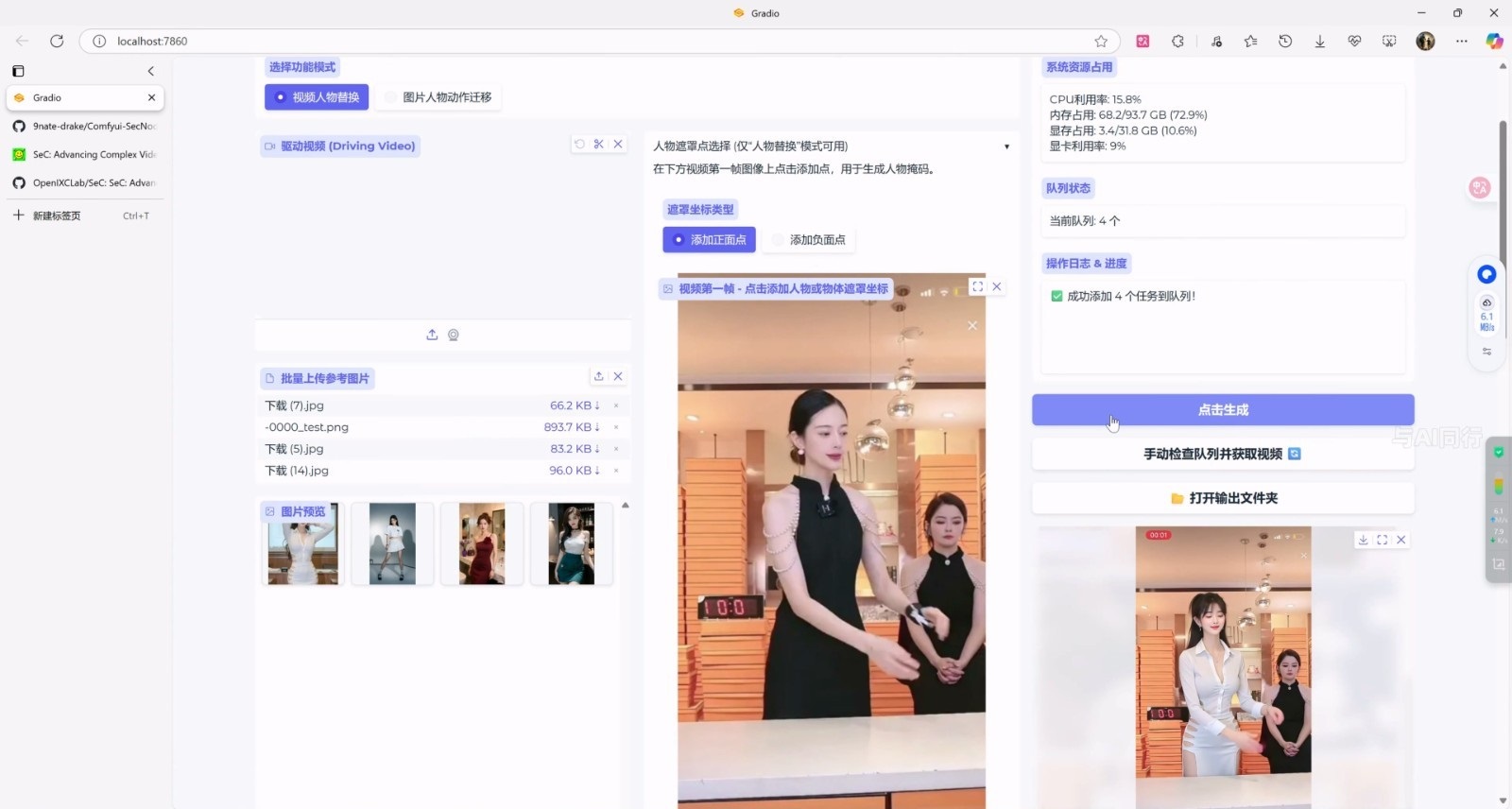The height and width of the screenshot is (809, 1512).
Task: Expand the first-frame mask image to fullscreen
Action: click(x=977, y=286)
